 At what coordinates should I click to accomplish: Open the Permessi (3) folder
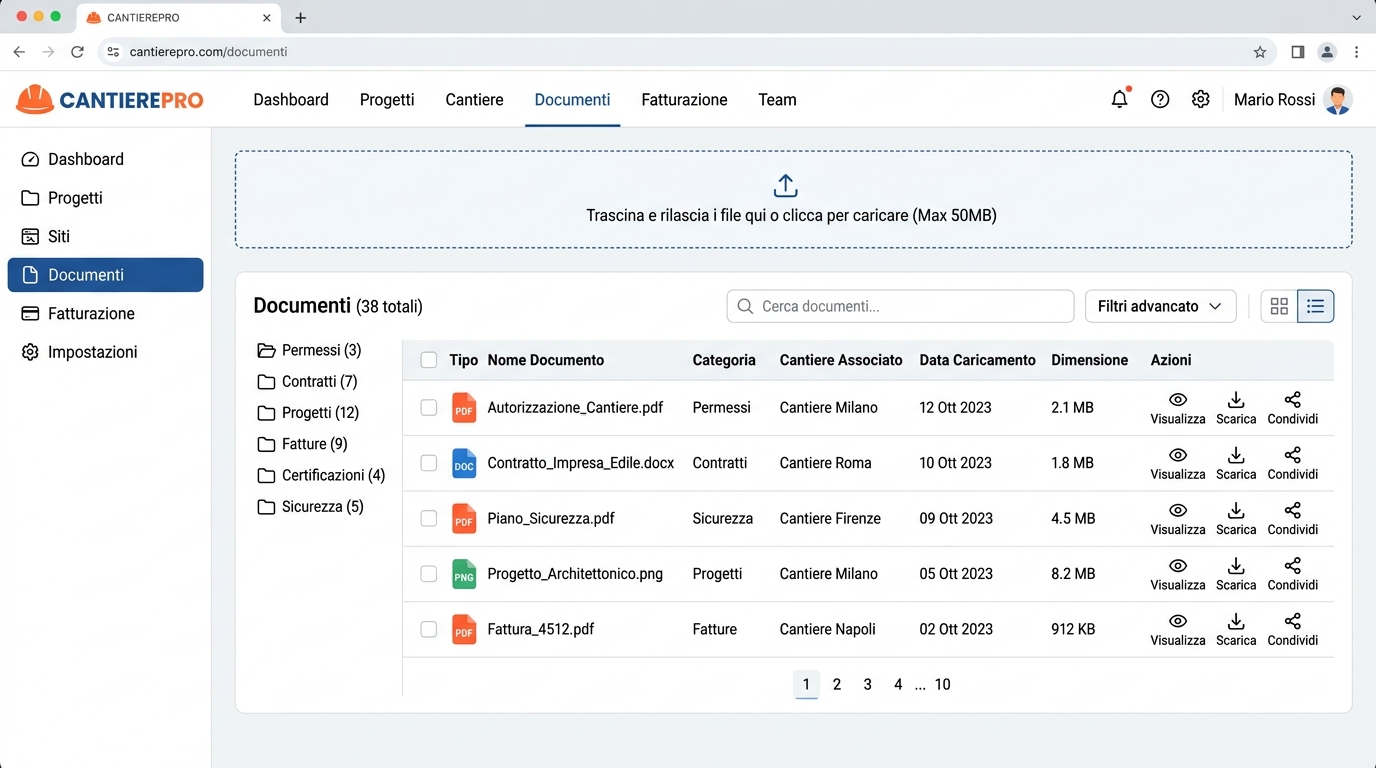[x=310, y=350]
